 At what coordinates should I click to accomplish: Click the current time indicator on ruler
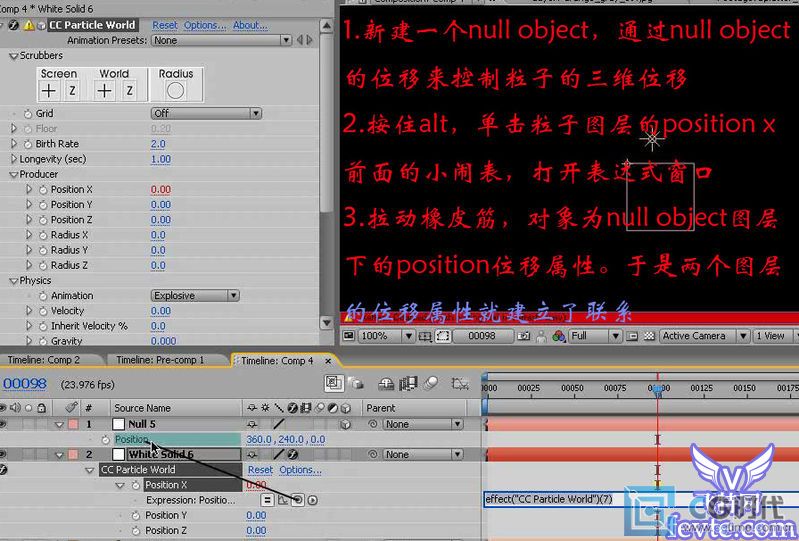point(658,389)
